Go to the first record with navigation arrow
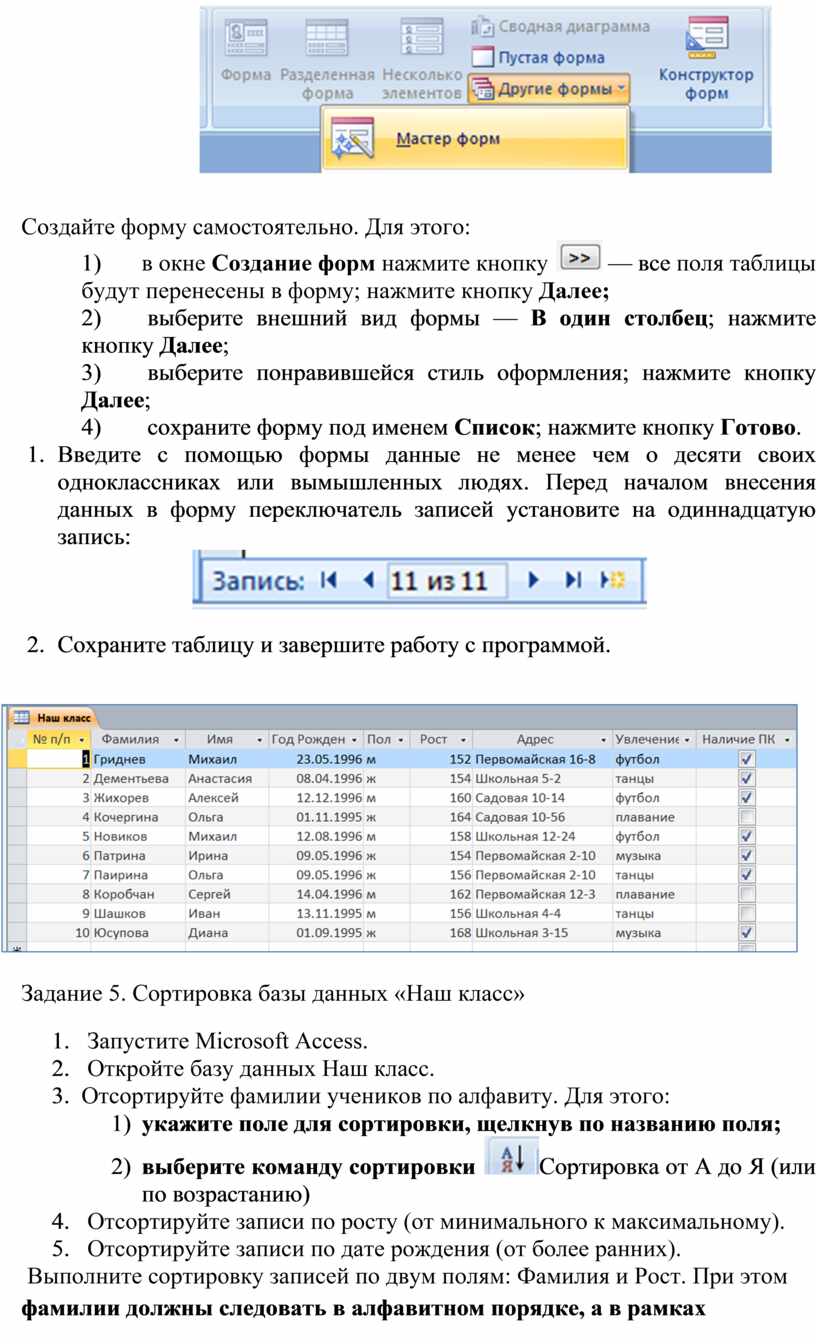Image resolution: width=816 pixels, height=1344 pixels. [328, 580]
